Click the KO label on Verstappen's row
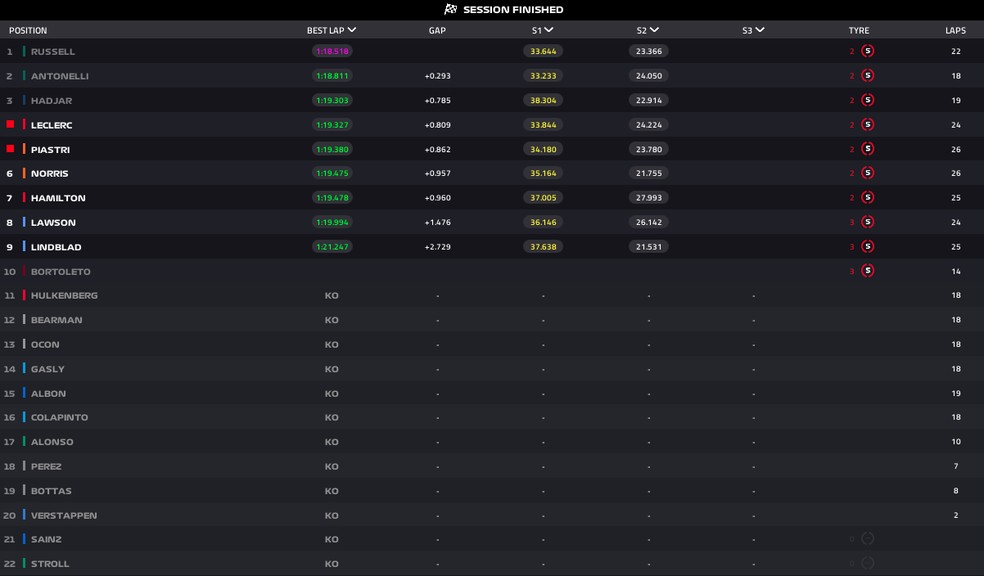Viewport: 984px width, 576px height. click(330, 515)
